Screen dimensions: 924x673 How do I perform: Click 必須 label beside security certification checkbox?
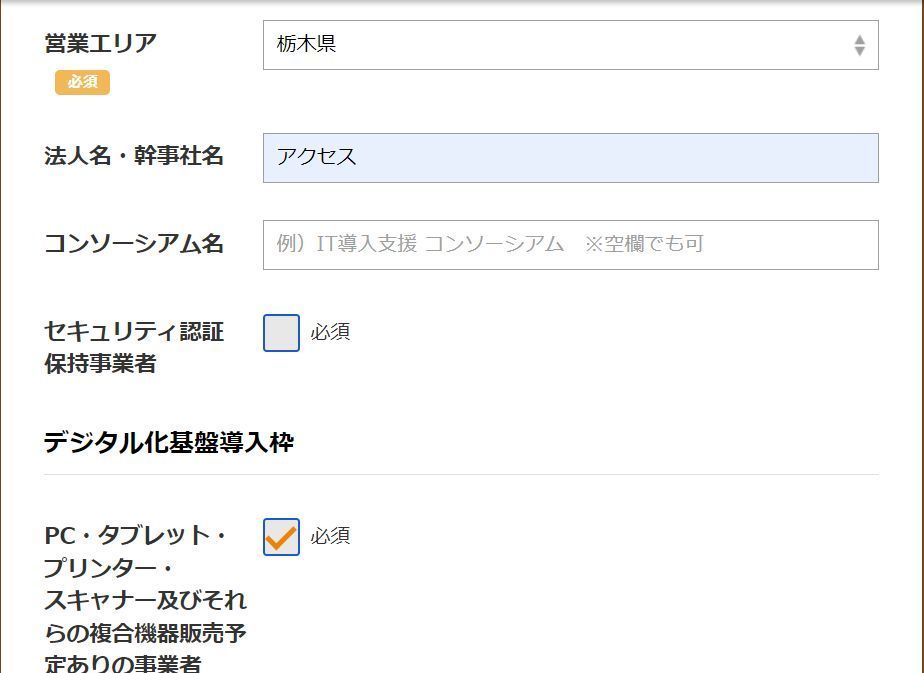[330, 332]
